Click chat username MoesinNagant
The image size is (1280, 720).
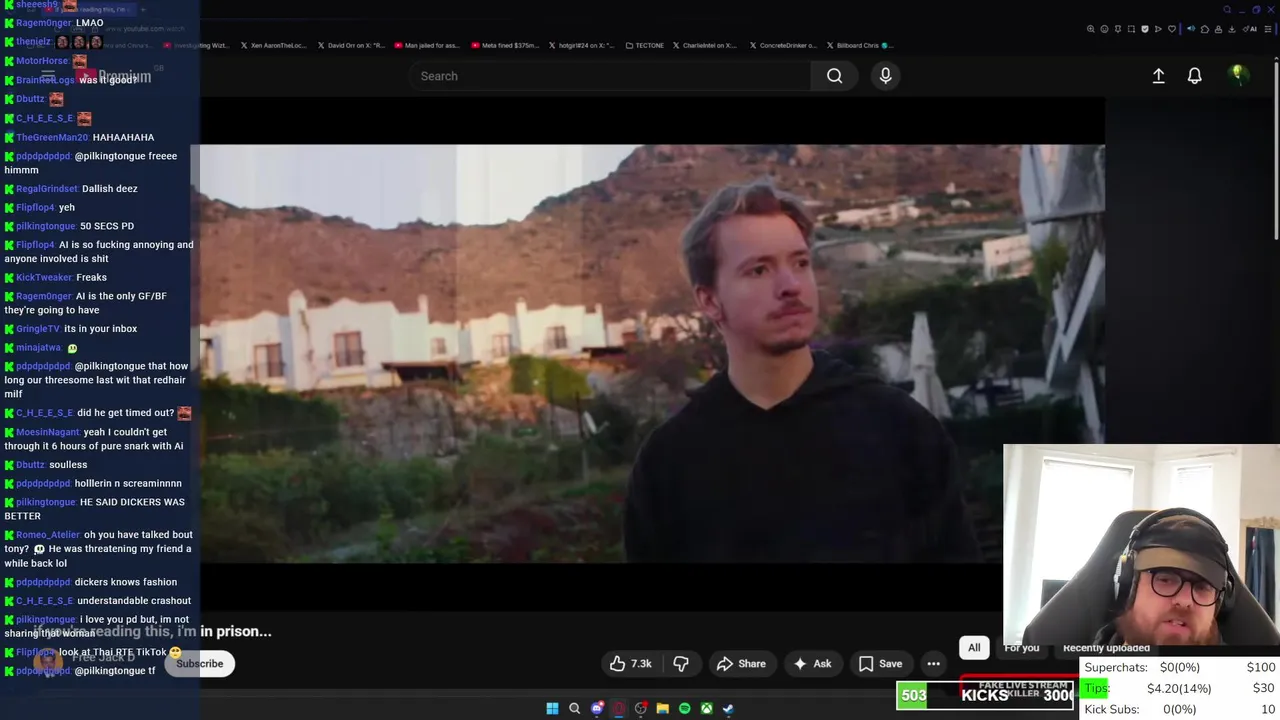point(48,433)
